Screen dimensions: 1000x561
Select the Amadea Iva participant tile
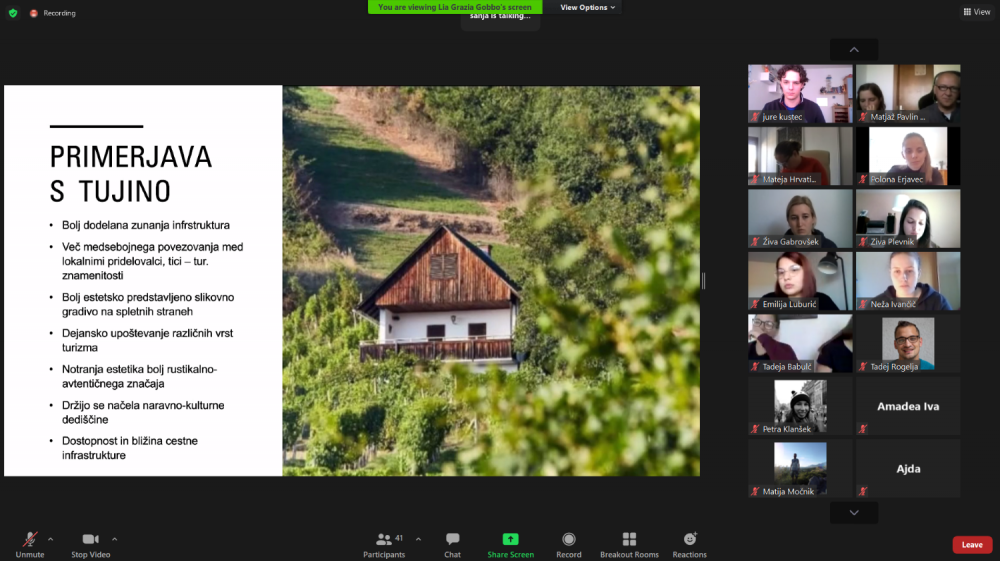click(908, 406)
